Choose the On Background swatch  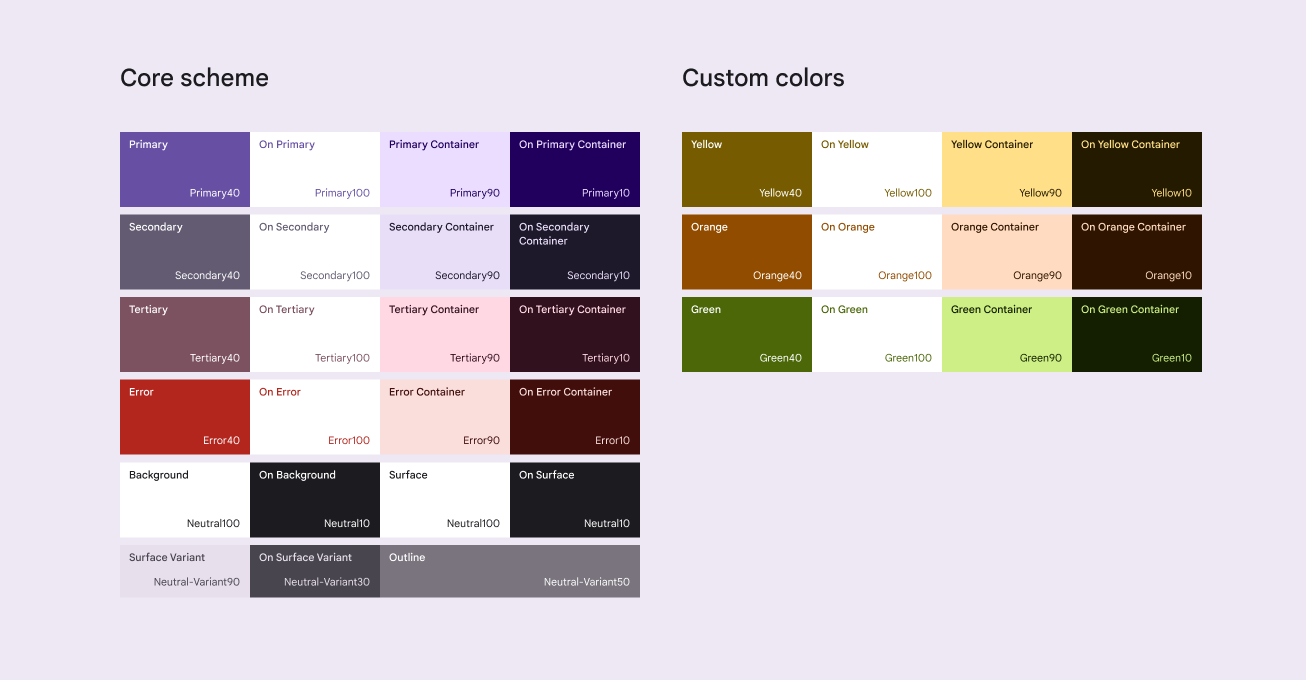click(x=315, y=499)
